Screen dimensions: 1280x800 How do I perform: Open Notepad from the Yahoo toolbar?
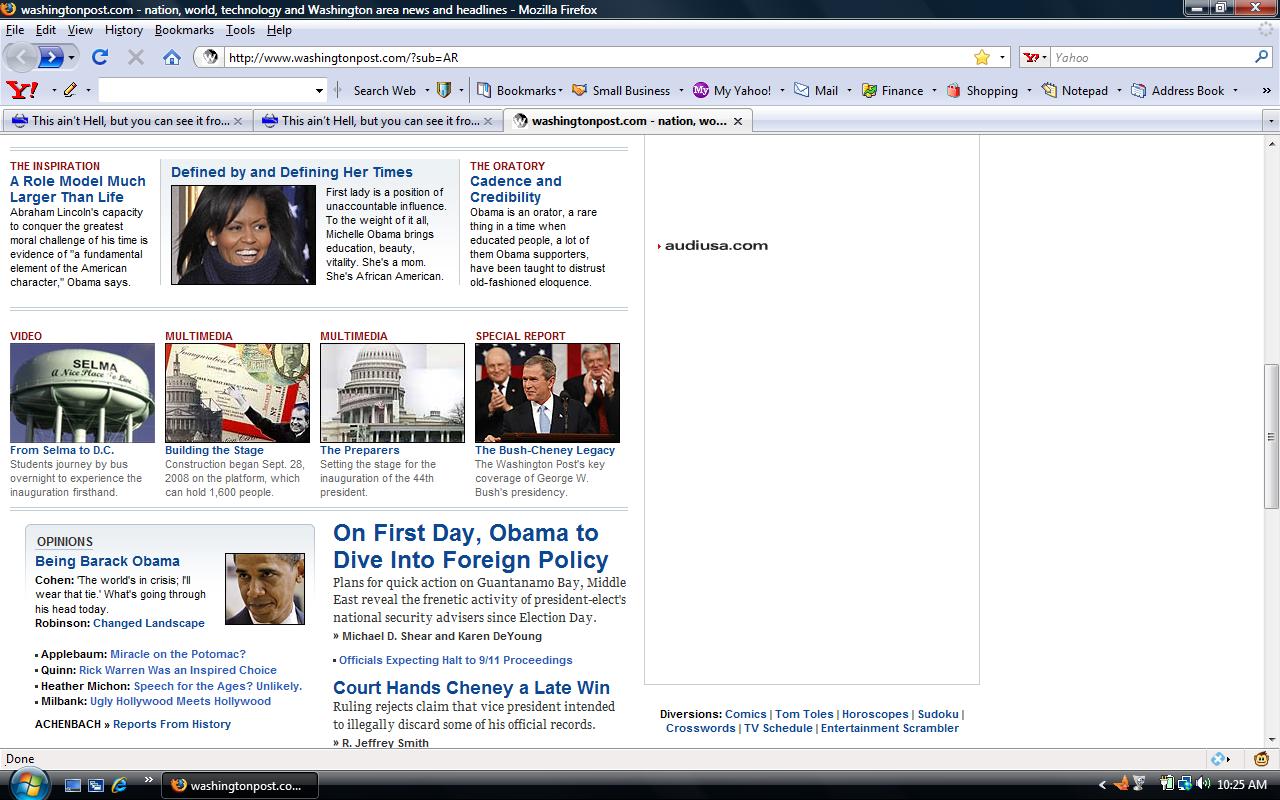(x=1075, y=90)
